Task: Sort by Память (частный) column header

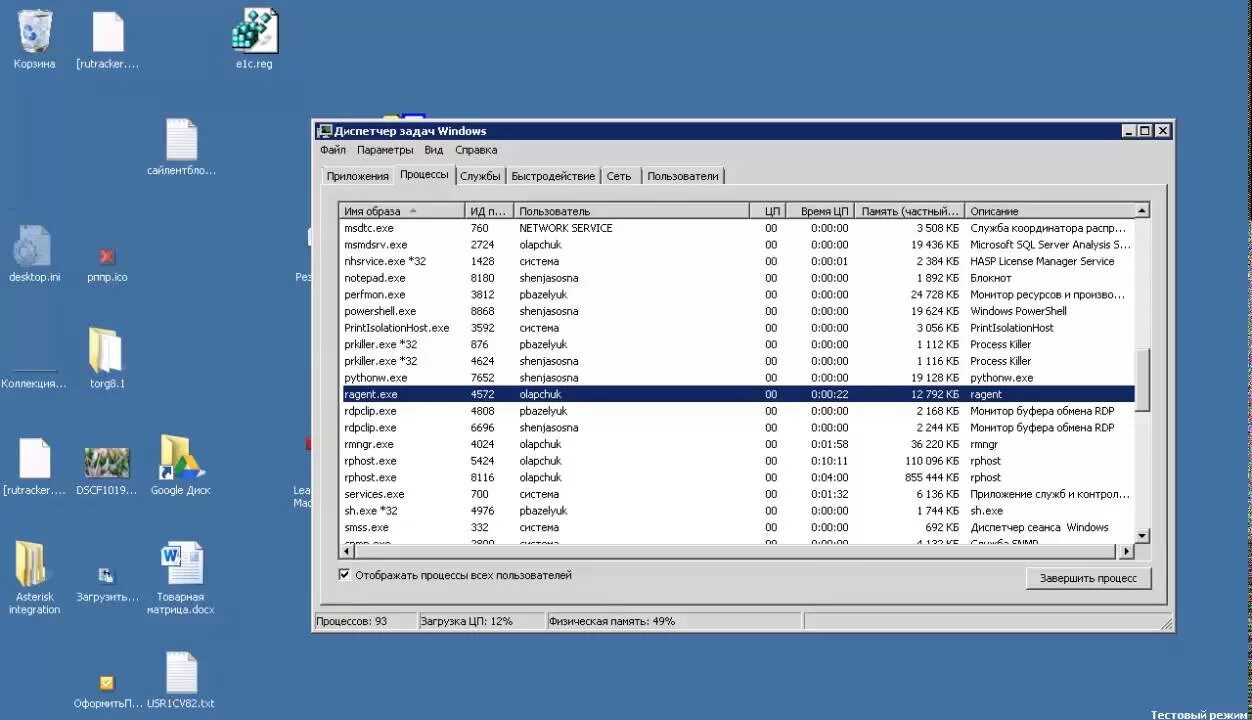Action: pyautogui.click(x=910, y=211)
